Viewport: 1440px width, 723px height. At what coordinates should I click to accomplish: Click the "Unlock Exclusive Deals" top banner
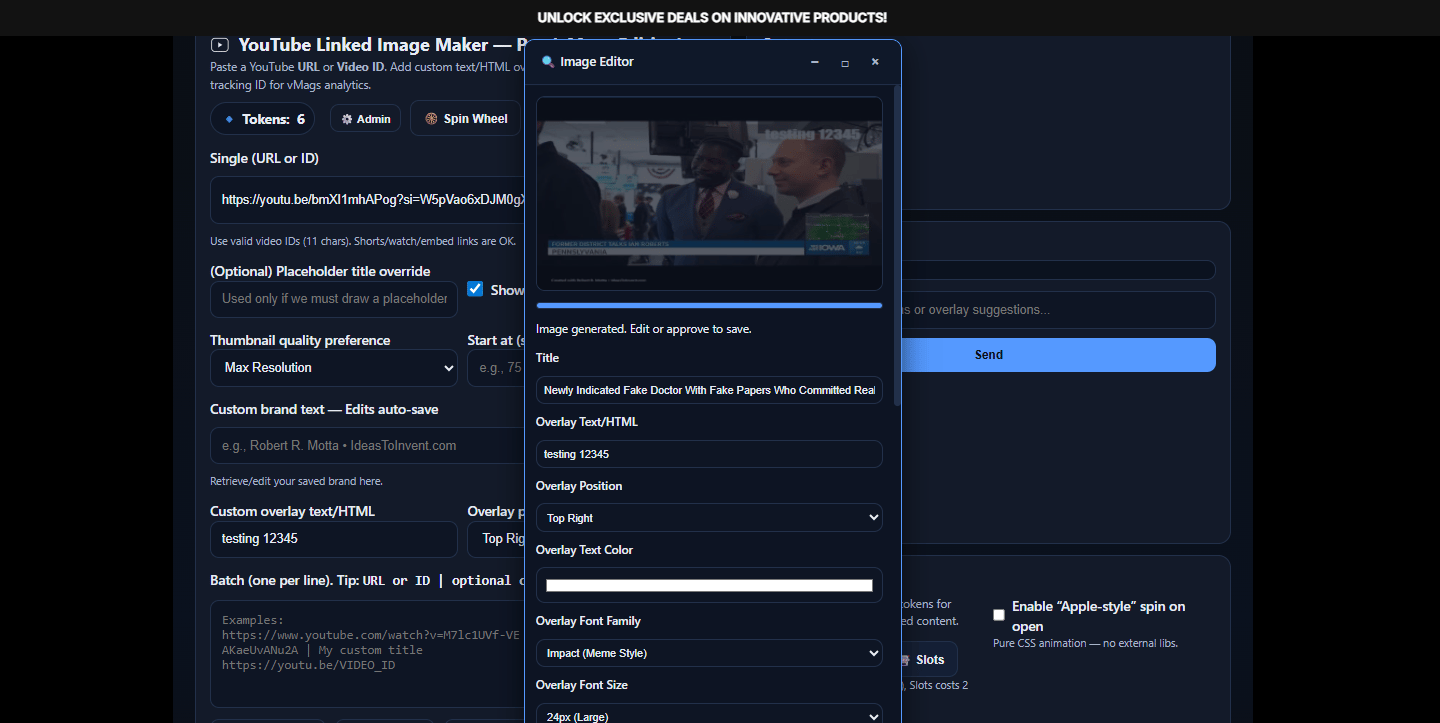pos(712,18)
